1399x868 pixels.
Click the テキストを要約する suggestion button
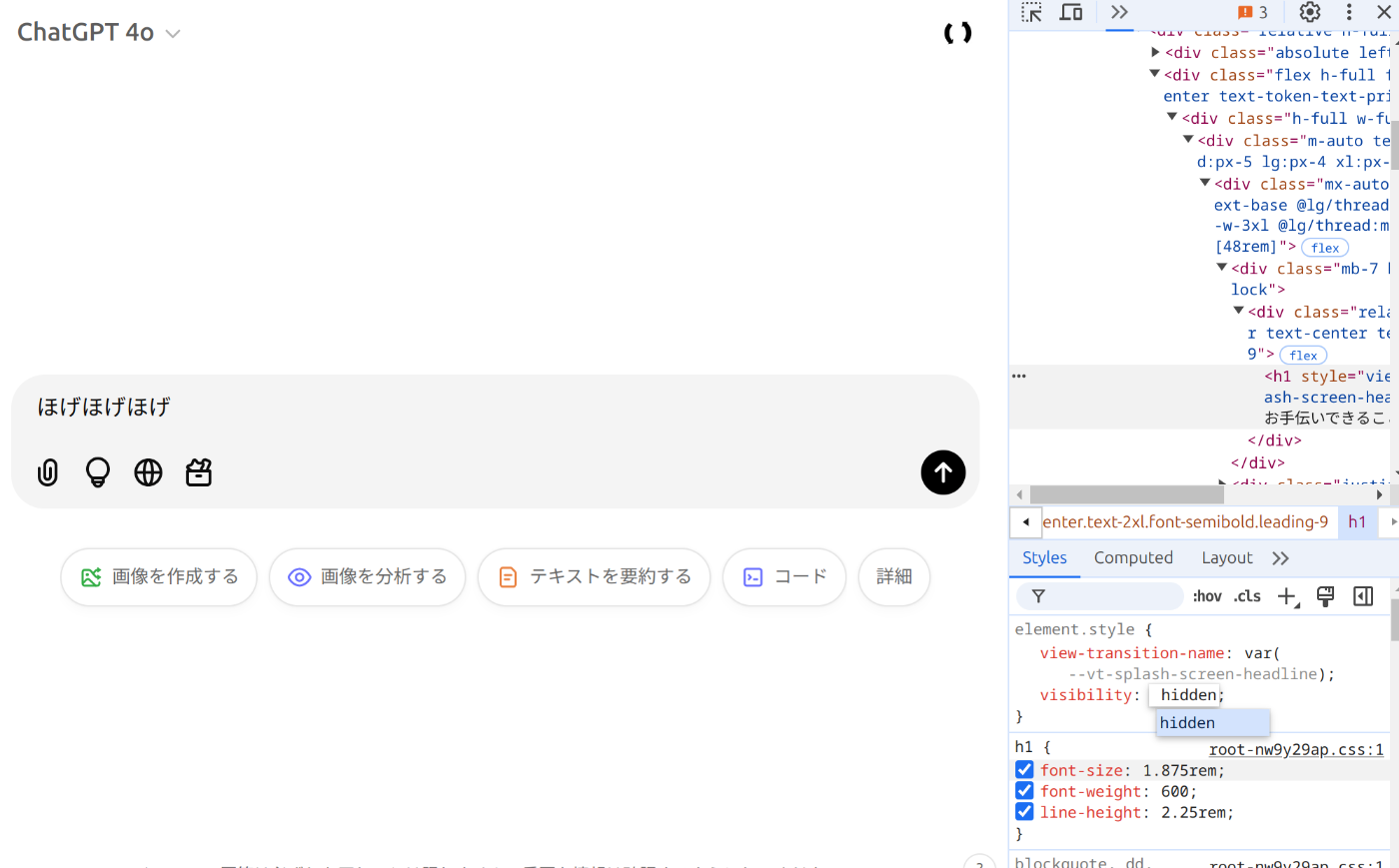point(594,576)
